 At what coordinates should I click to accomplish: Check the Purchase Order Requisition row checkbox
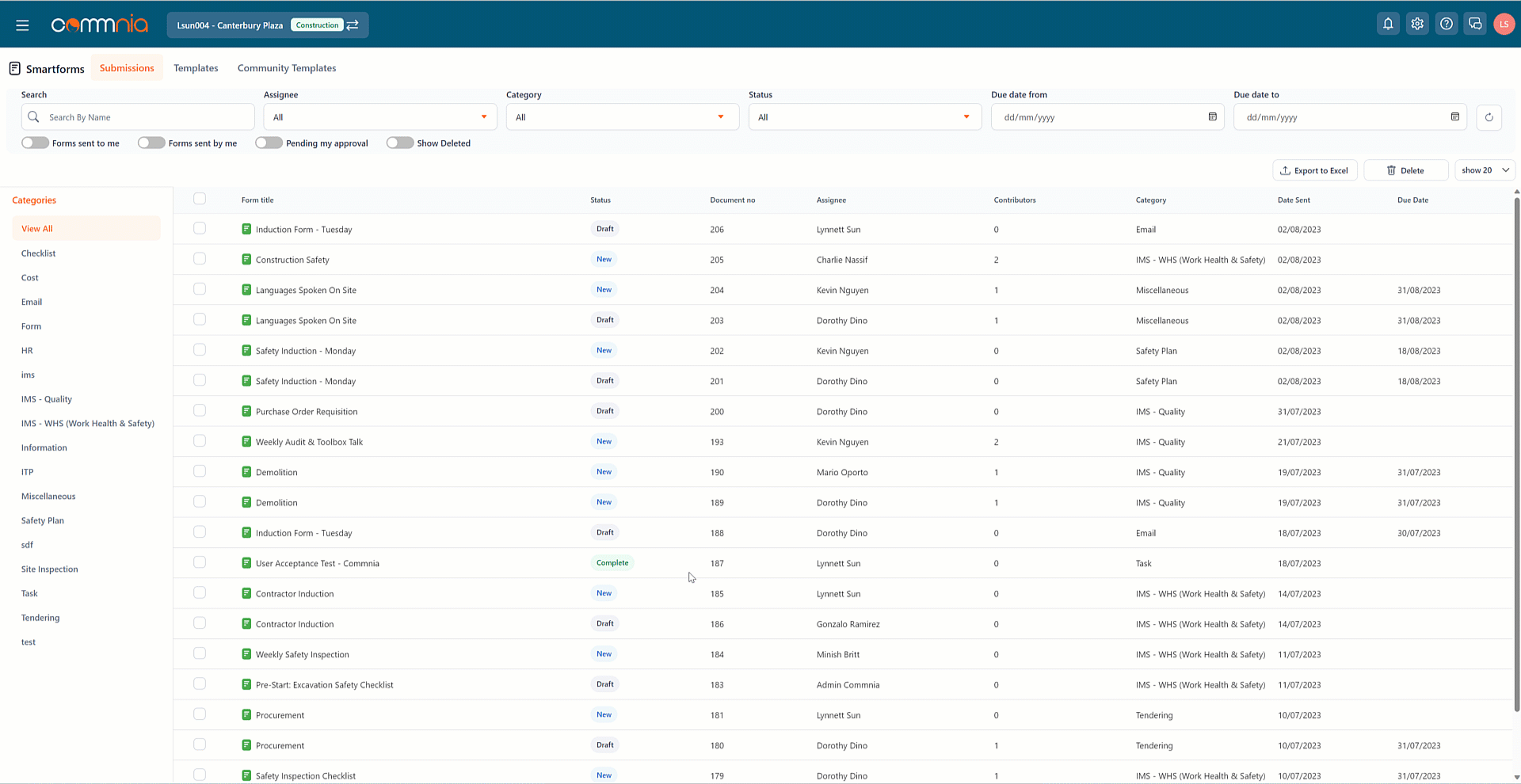coord(200,410)
